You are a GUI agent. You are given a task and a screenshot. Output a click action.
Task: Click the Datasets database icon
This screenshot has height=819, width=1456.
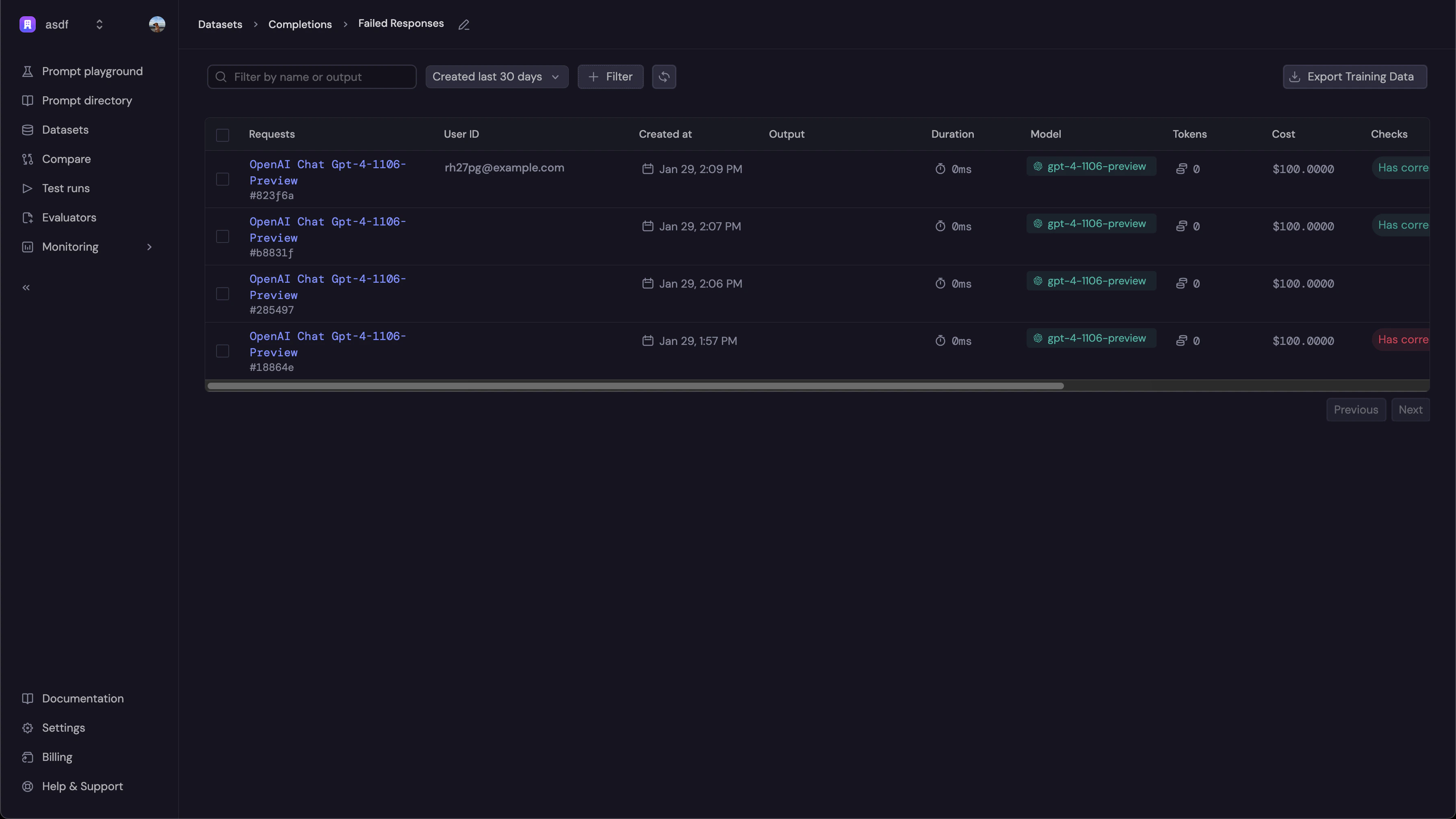tap(27, 130)
